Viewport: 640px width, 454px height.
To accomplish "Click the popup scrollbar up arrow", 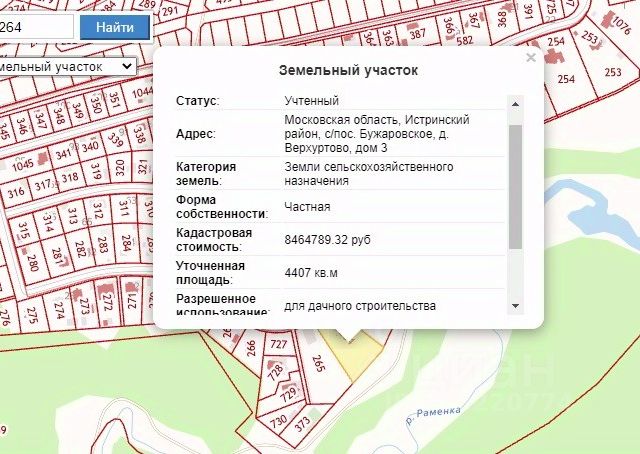I will click(x=515, y=104).
